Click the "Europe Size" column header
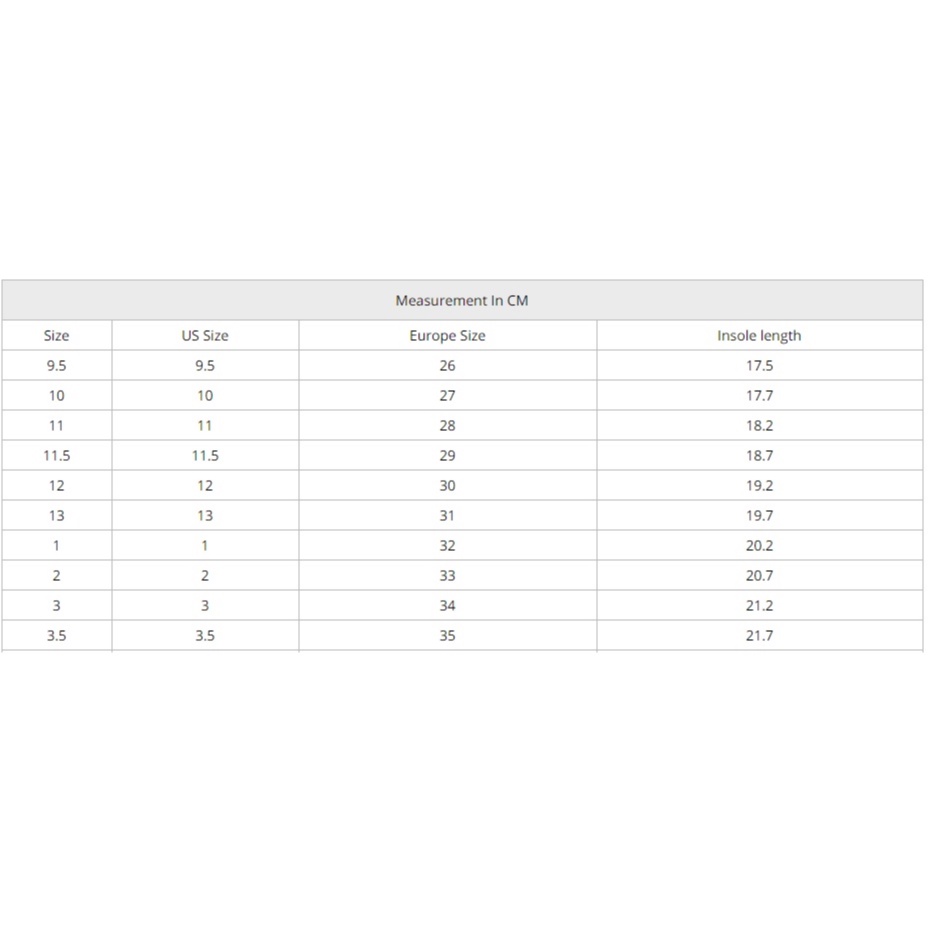Viewport: 929px width, 929px height. coord(447,336)
